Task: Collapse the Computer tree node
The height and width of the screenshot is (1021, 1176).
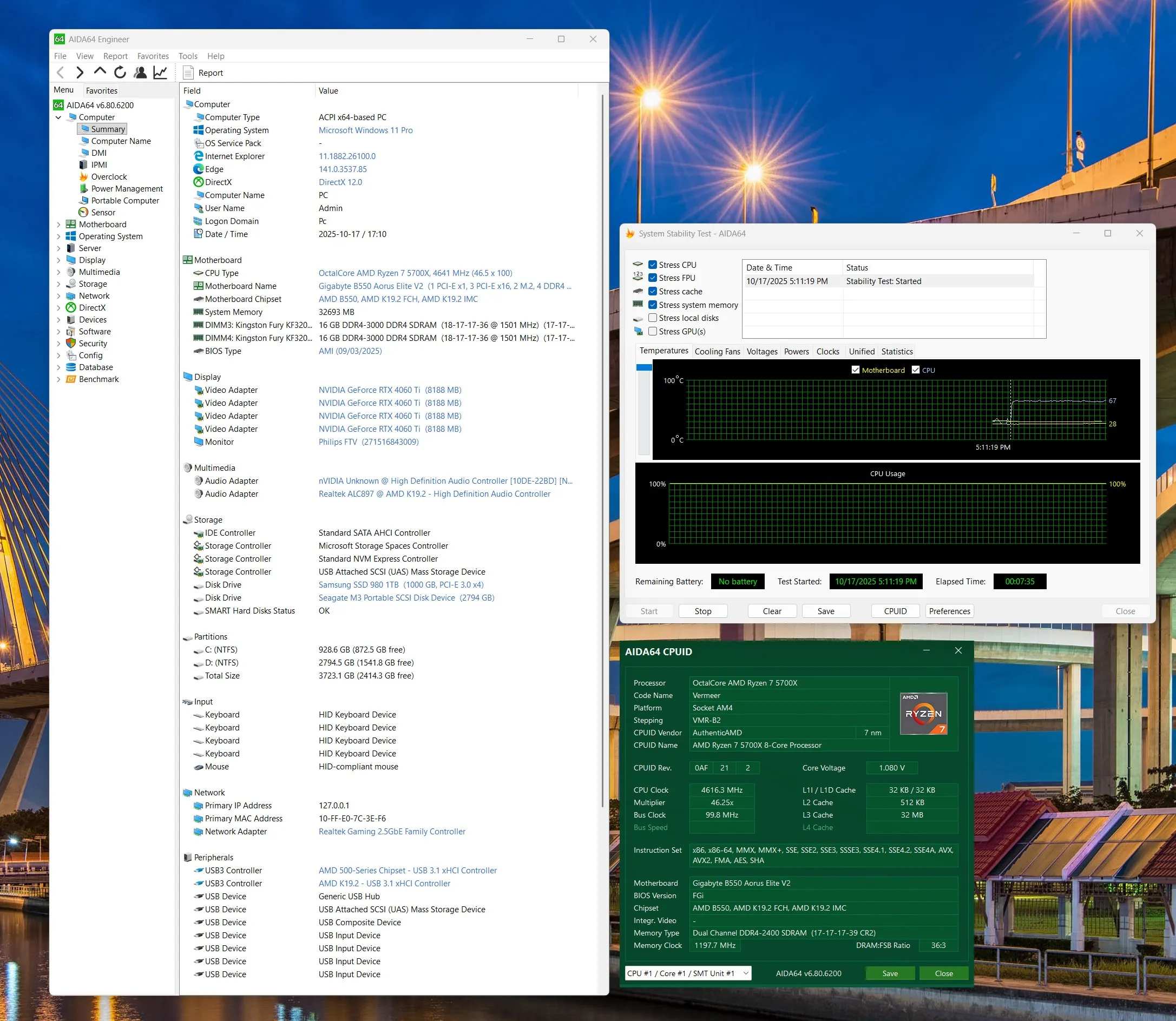Action: click(58, 117)
